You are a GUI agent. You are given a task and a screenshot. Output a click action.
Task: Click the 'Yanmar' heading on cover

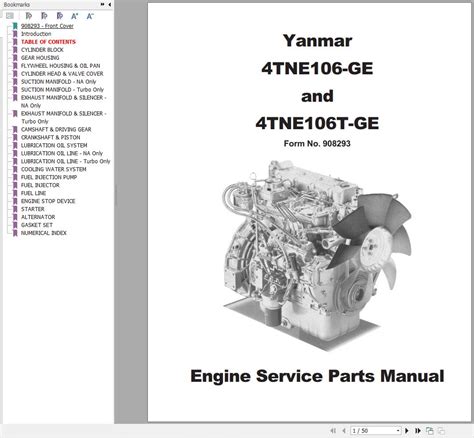point(317,41)
